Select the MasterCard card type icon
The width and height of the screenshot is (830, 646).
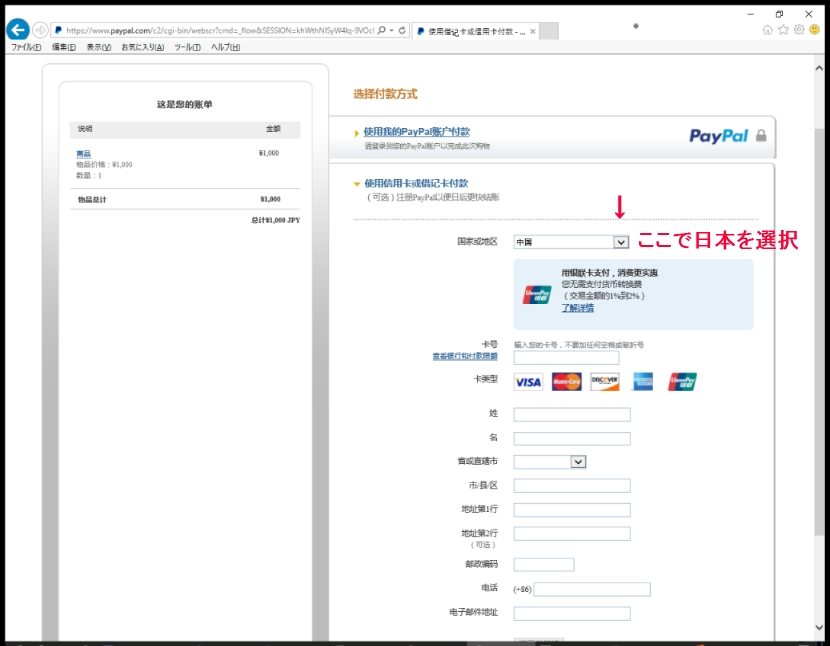point(566,382)
